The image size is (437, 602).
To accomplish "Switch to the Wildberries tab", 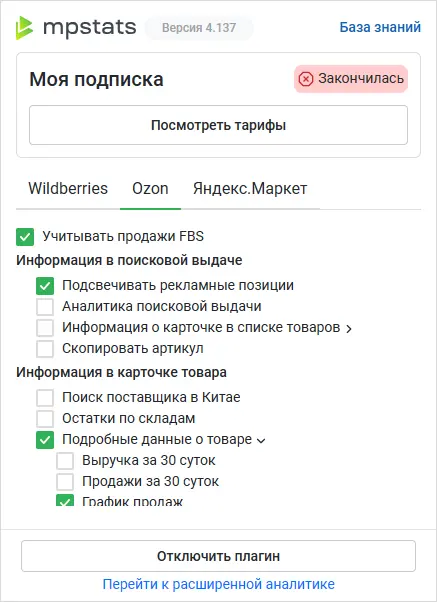I will pos(68,189).
